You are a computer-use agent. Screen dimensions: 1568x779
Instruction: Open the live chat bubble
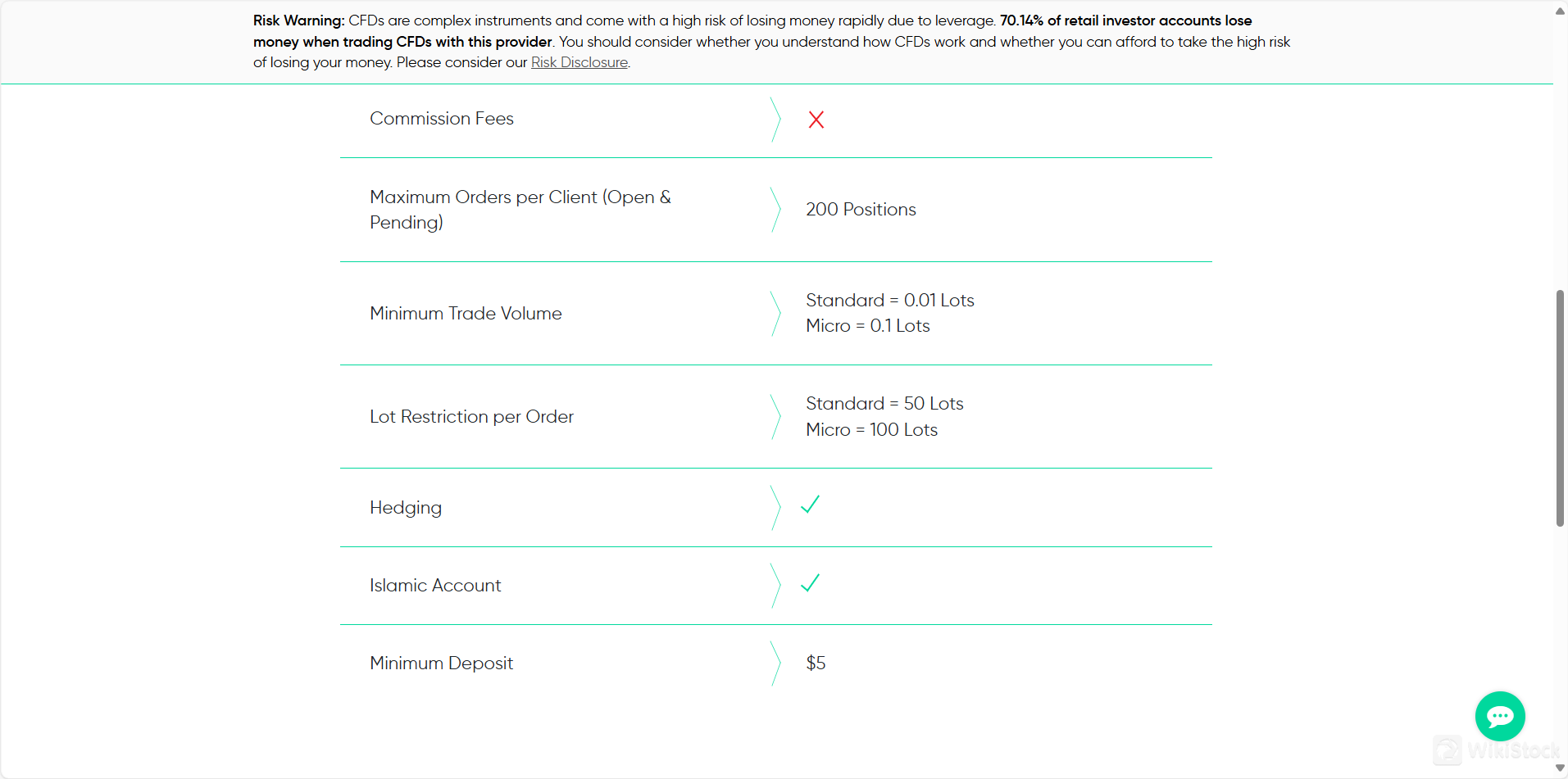pyautogui.click(x=1499, y=717)
